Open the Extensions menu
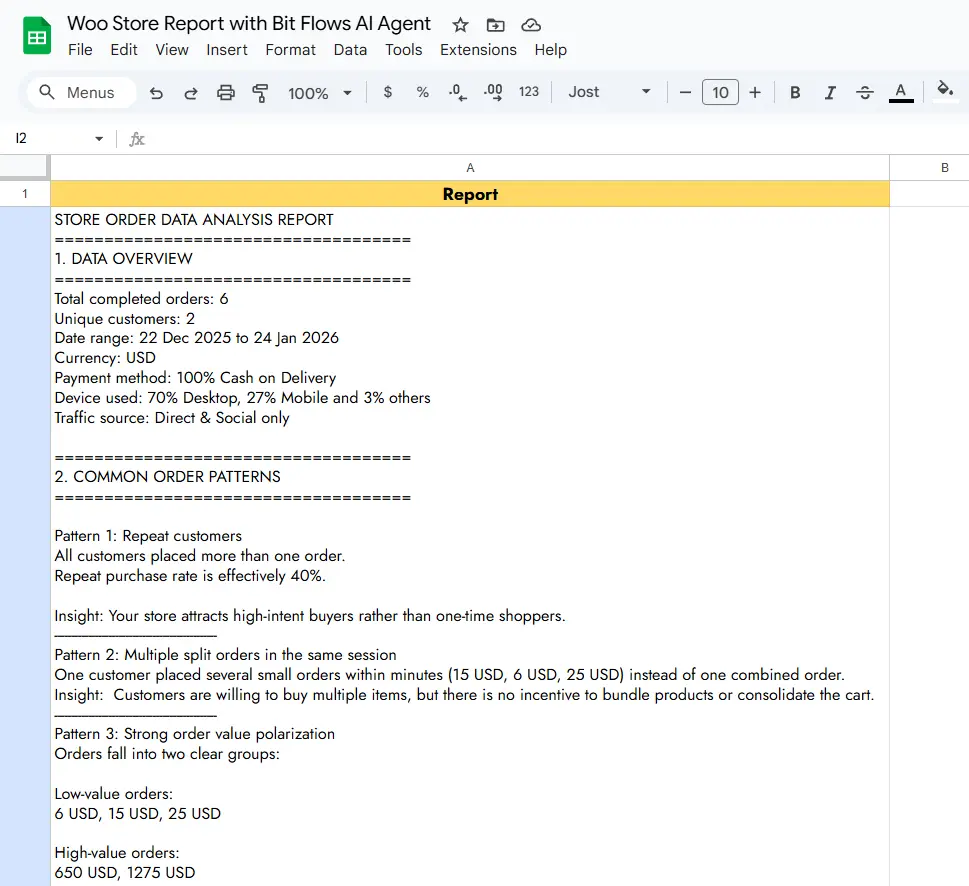 tap(478, 50)
